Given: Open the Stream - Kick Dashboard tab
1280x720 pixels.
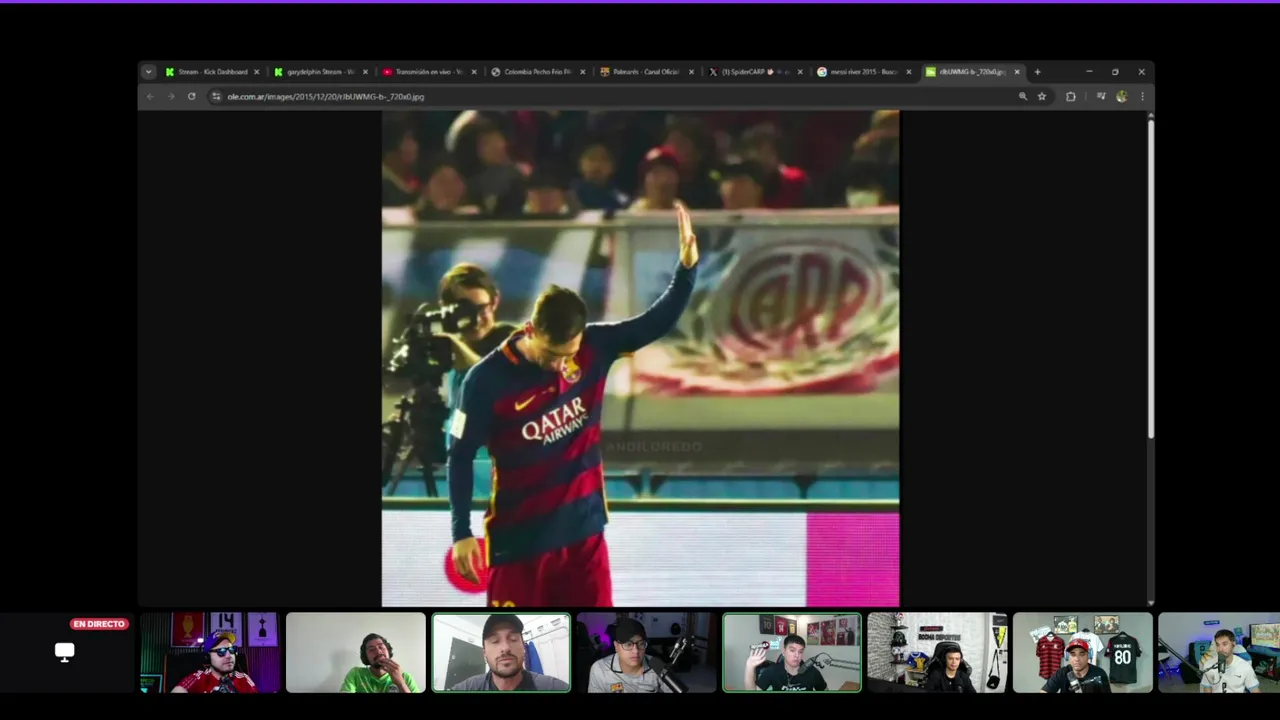Looking at the screenshot, I should (212, 72).
